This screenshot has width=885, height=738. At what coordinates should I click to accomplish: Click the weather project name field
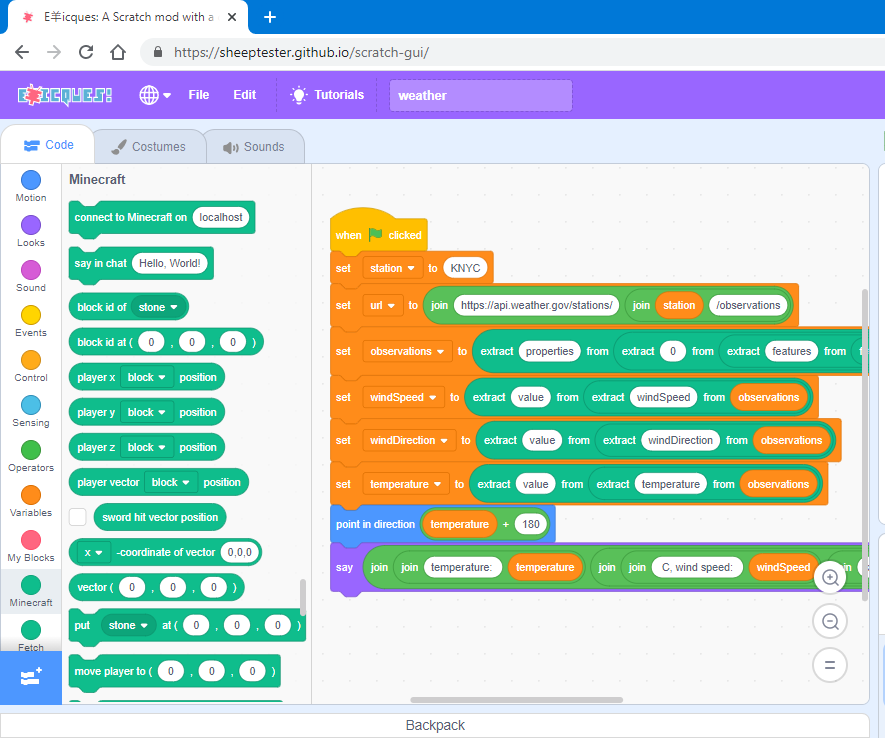click(480, 95)
